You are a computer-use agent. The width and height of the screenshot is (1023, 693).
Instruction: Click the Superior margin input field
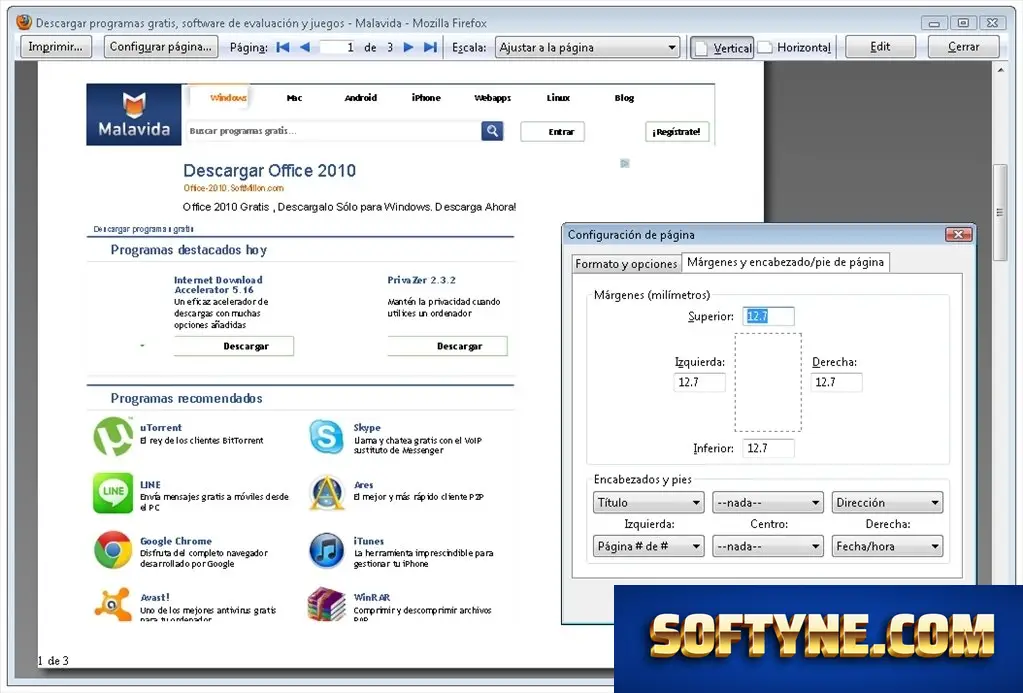point(768,316)
